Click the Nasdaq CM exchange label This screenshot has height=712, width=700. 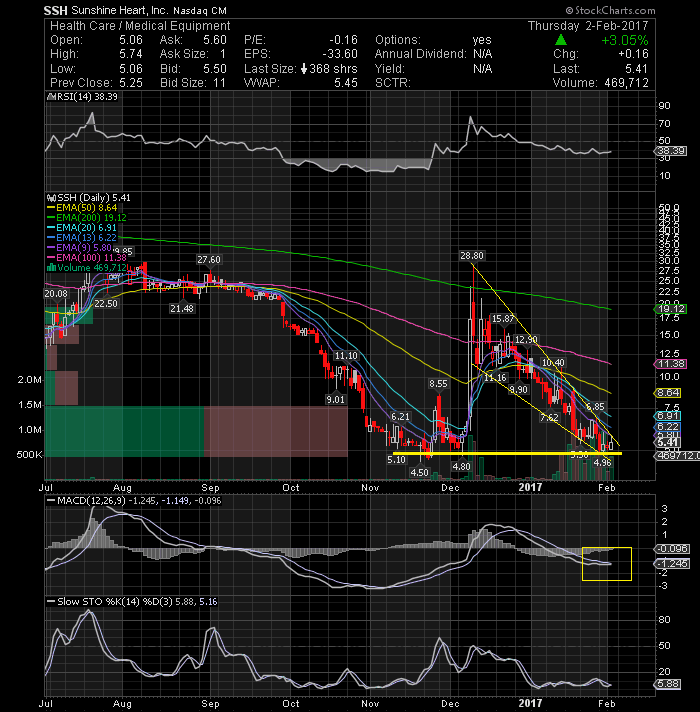pyautogui.click(x=199, y=10)
